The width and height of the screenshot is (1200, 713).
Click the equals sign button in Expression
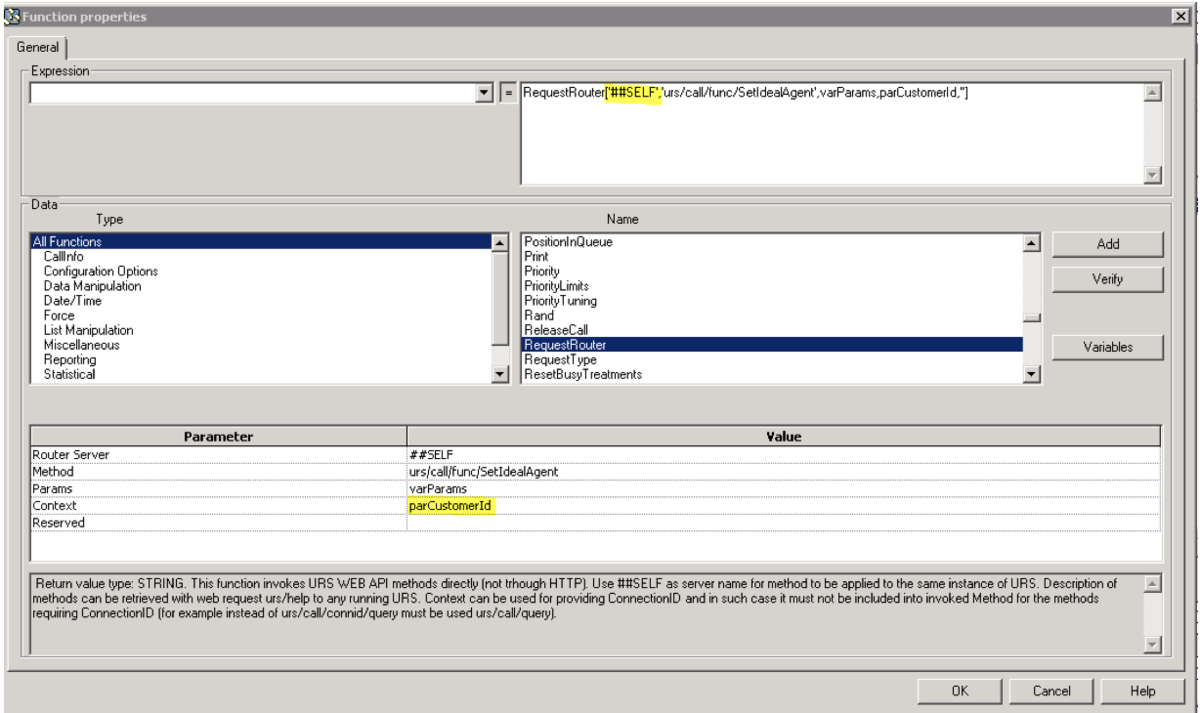(x=506, y=93)
